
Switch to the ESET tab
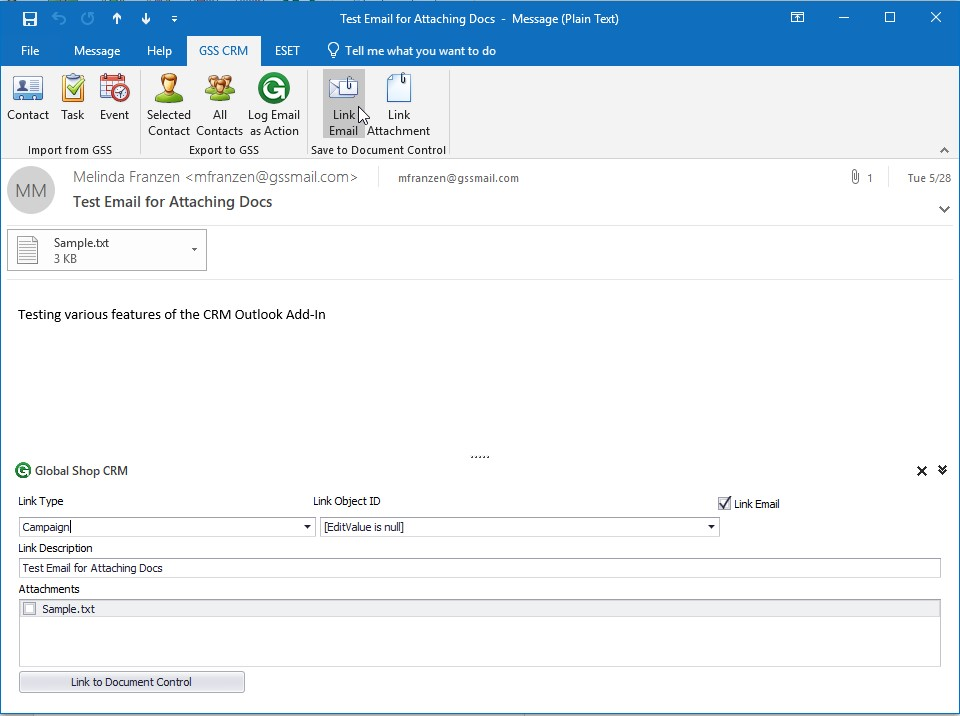[x=287, y=51]
